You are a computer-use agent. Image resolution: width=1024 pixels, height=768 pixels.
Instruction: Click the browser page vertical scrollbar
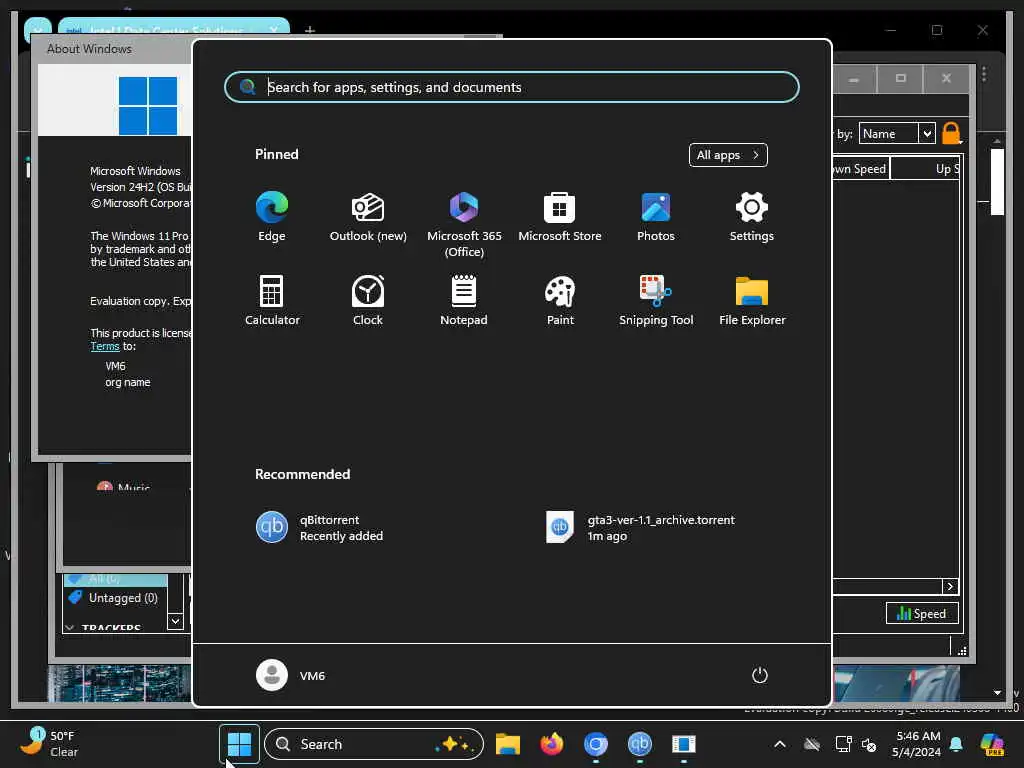[x=997, y=182]
